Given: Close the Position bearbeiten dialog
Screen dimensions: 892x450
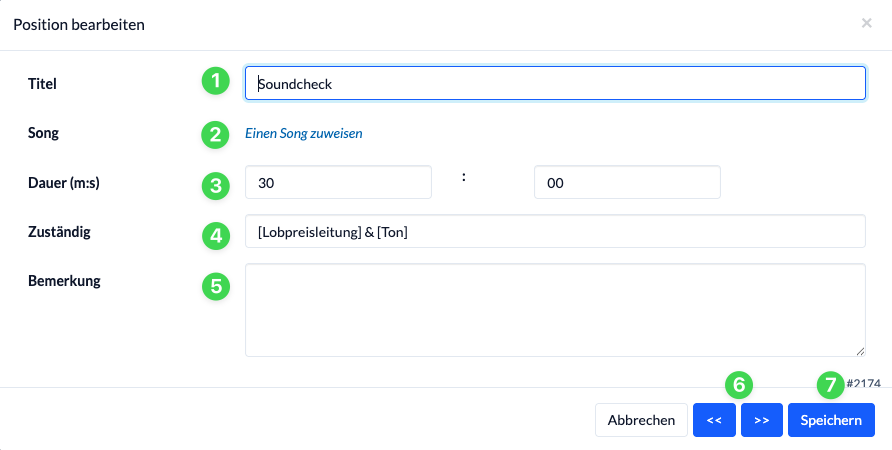Looking at the screenshot, I should coord(866,23).
